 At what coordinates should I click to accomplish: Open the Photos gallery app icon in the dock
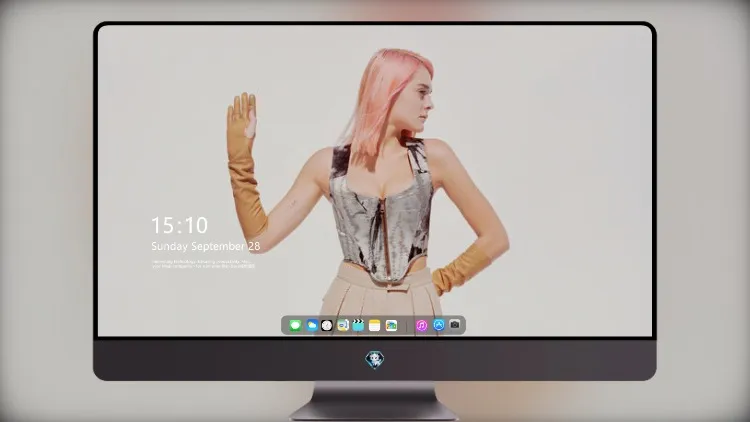pyautogui.click(x=391, y=326)
